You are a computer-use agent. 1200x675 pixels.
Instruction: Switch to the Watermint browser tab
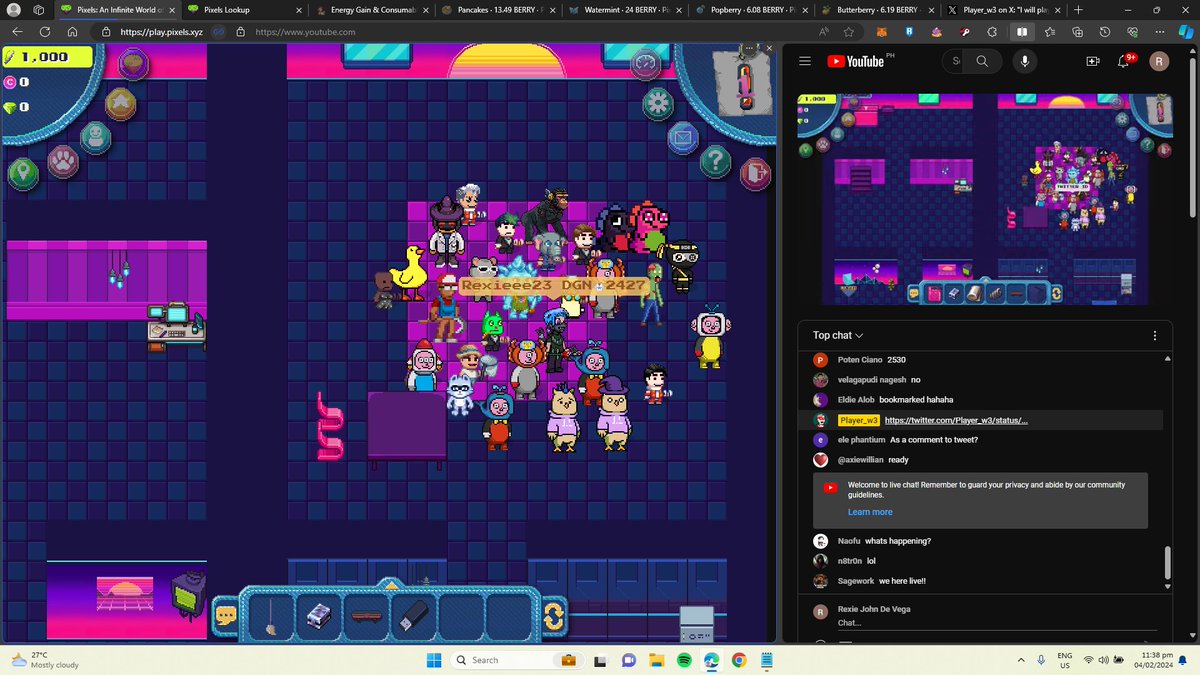point(623,9)
